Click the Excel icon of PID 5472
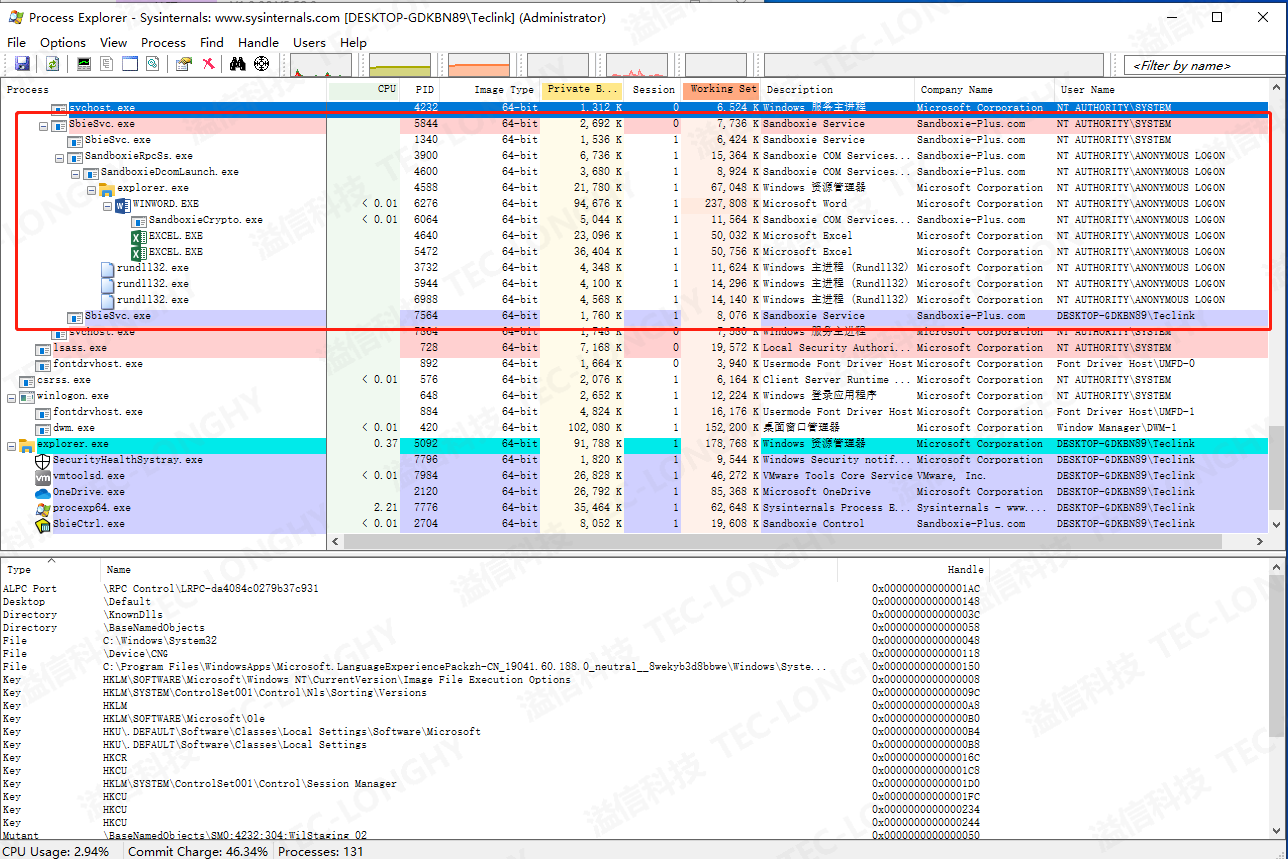The height and width of the screenshot is (859, 1288). 139,252
